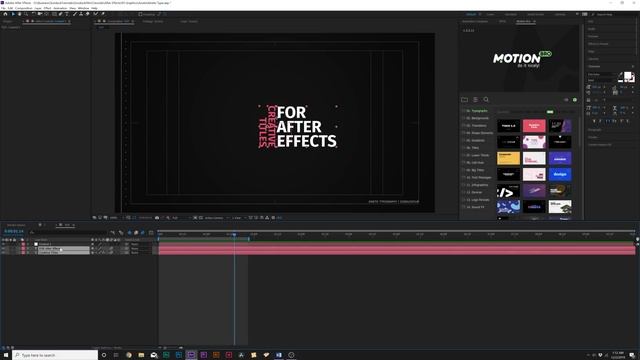
Task: Click the timeline timecode display
Action: pyautogui.click(x=13, y=231)
